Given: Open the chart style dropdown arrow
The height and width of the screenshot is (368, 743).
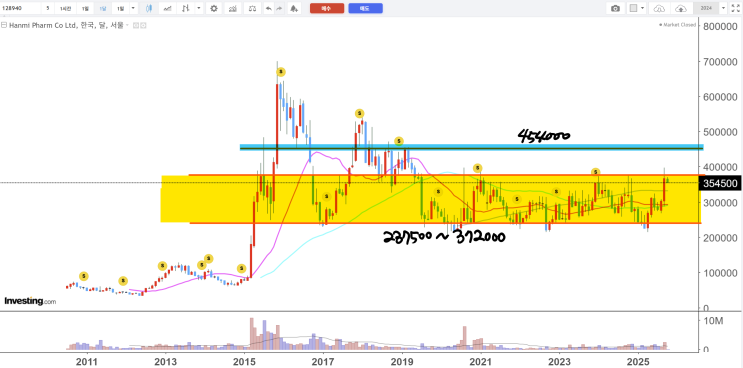Looking at the screenshot, I should point(199,8).
